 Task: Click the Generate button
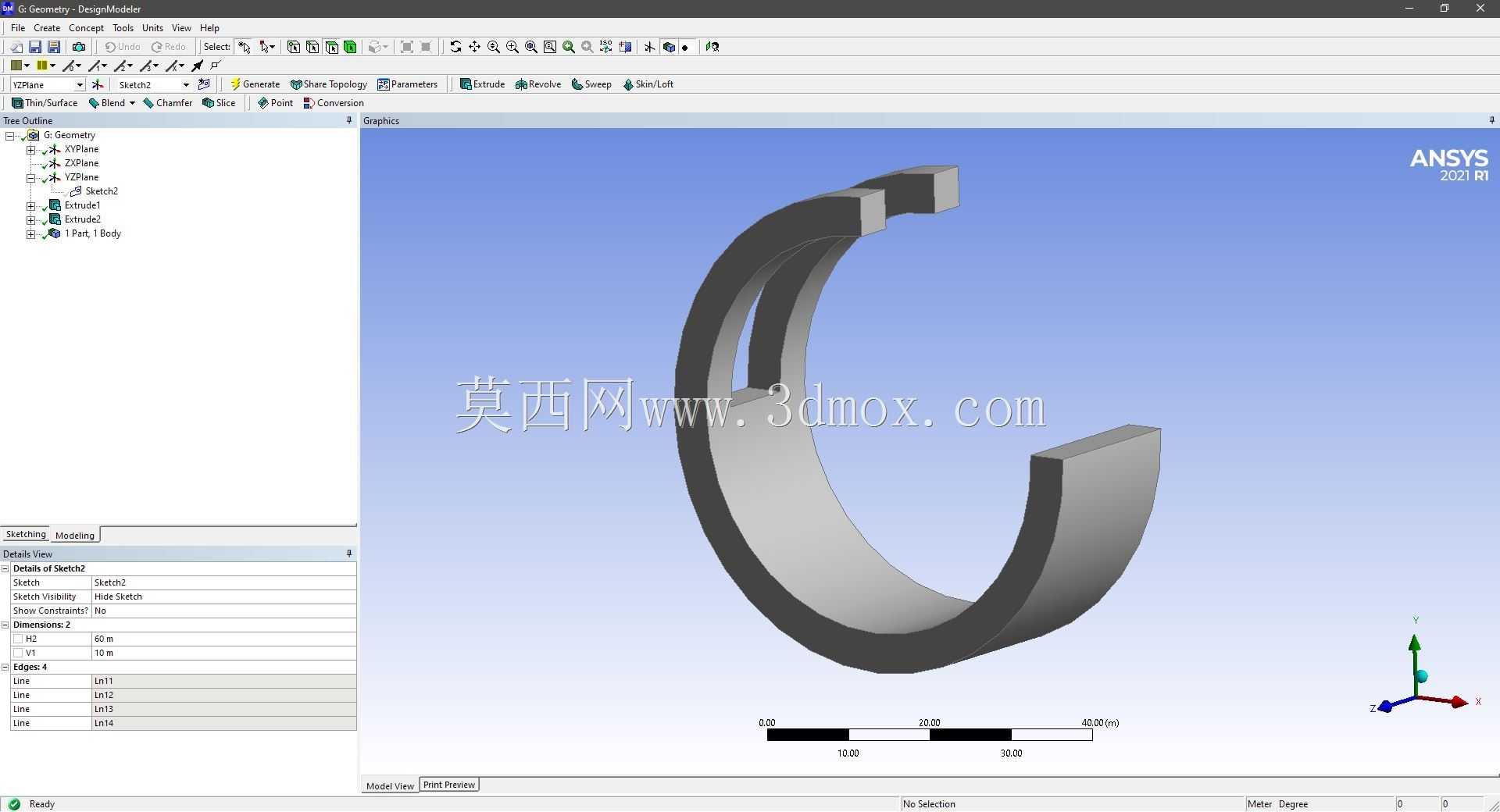255,84
